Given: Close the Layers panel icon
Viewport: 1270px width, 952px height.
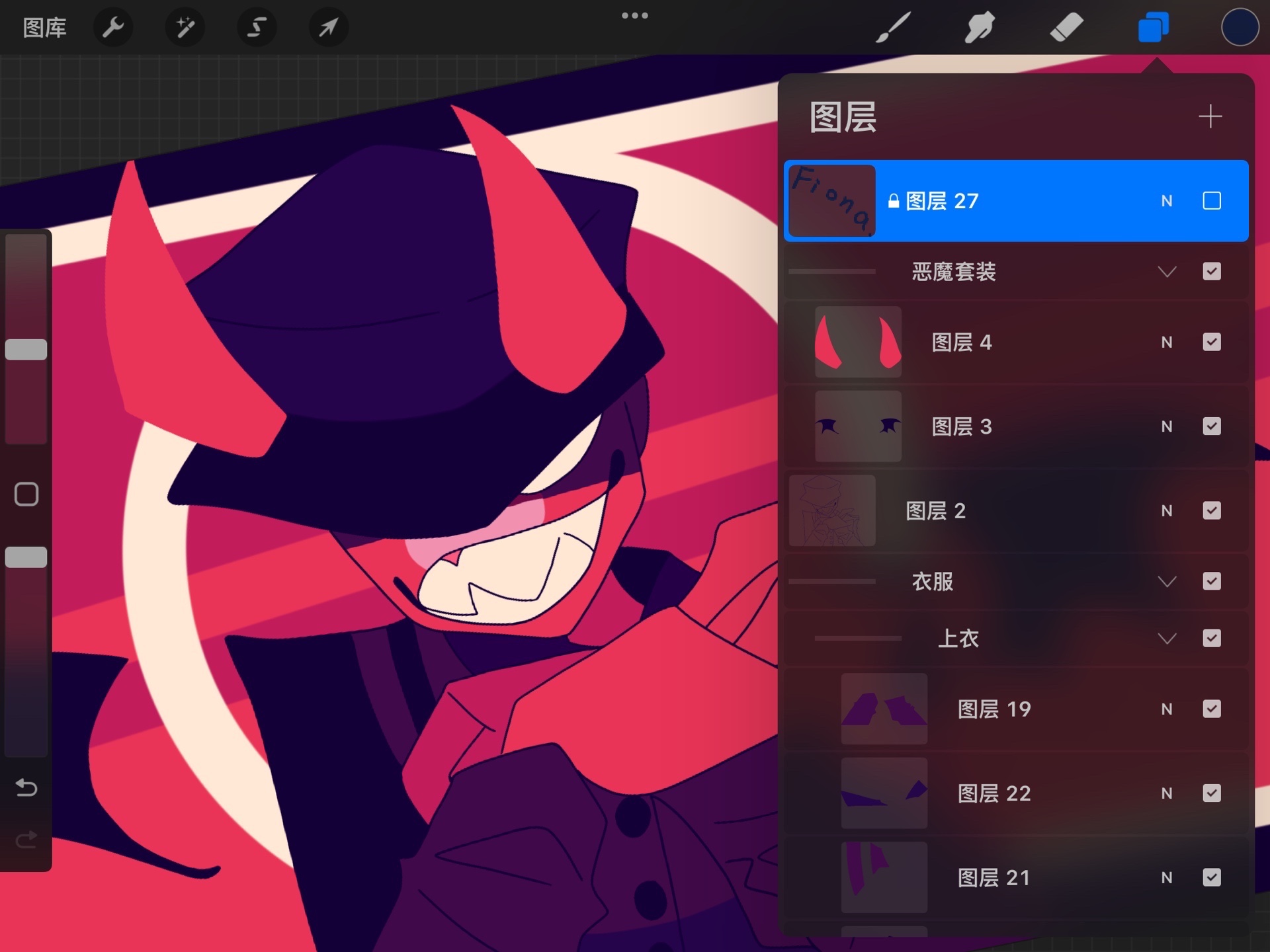Looking at the screenshot, I should coord(1153,28).
